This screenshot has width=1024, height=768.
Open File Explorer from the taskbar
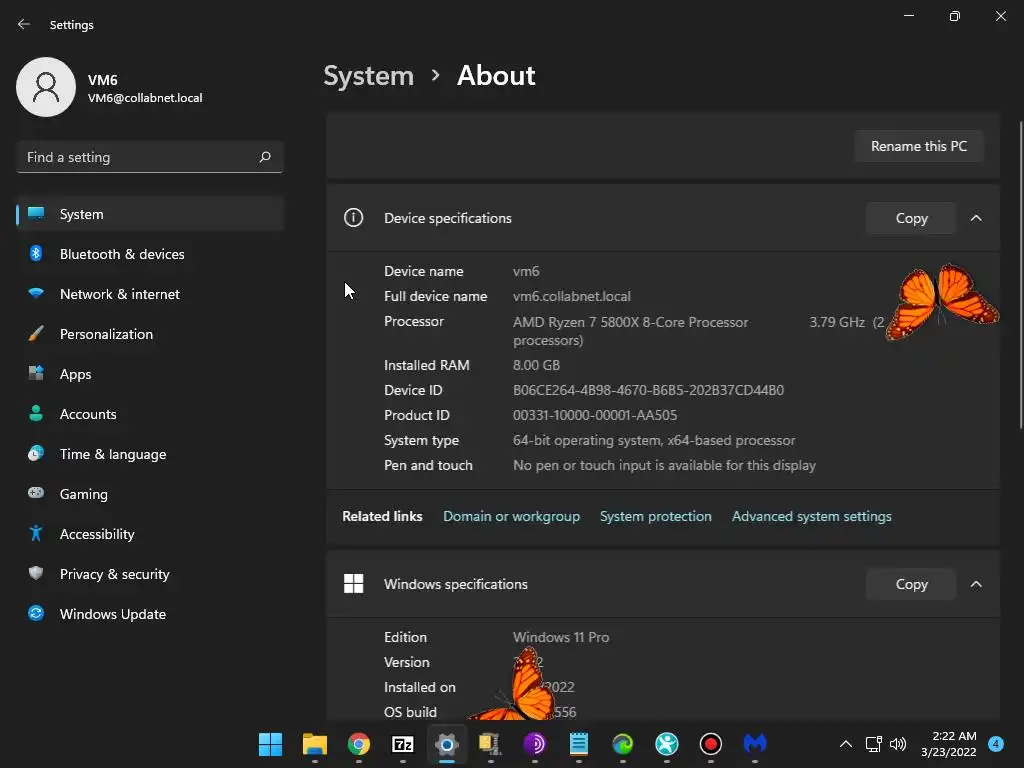315,744
